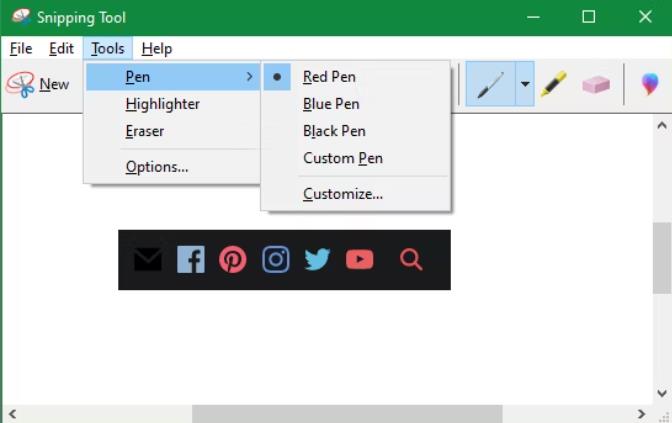Open Paint 3D editing balloon icon

pos(650,84)
